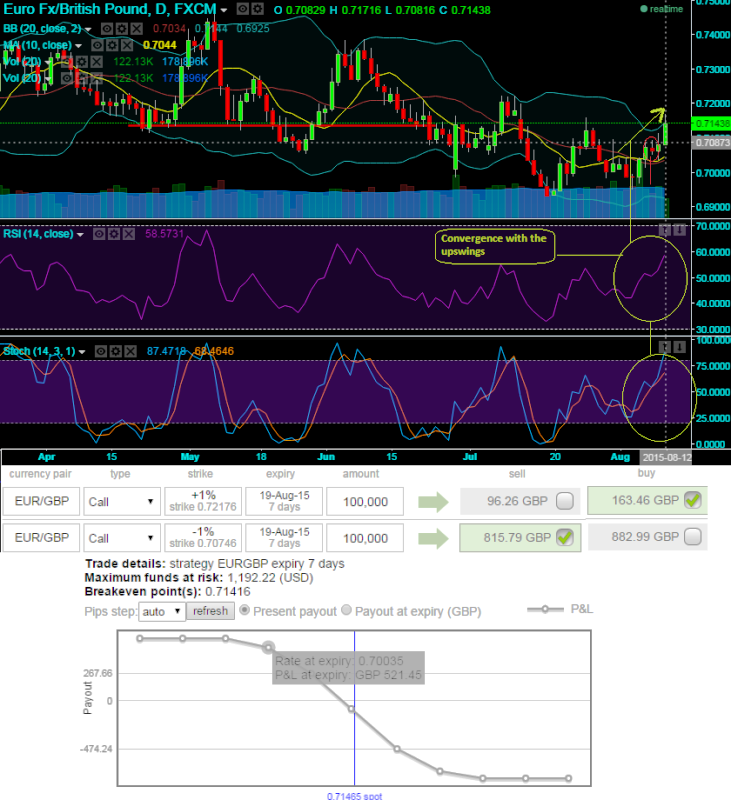The height and width of the screenshot is (800, 731).
Task: Select the Payout at expiry radio button
Action: click(x=348, y=610)
